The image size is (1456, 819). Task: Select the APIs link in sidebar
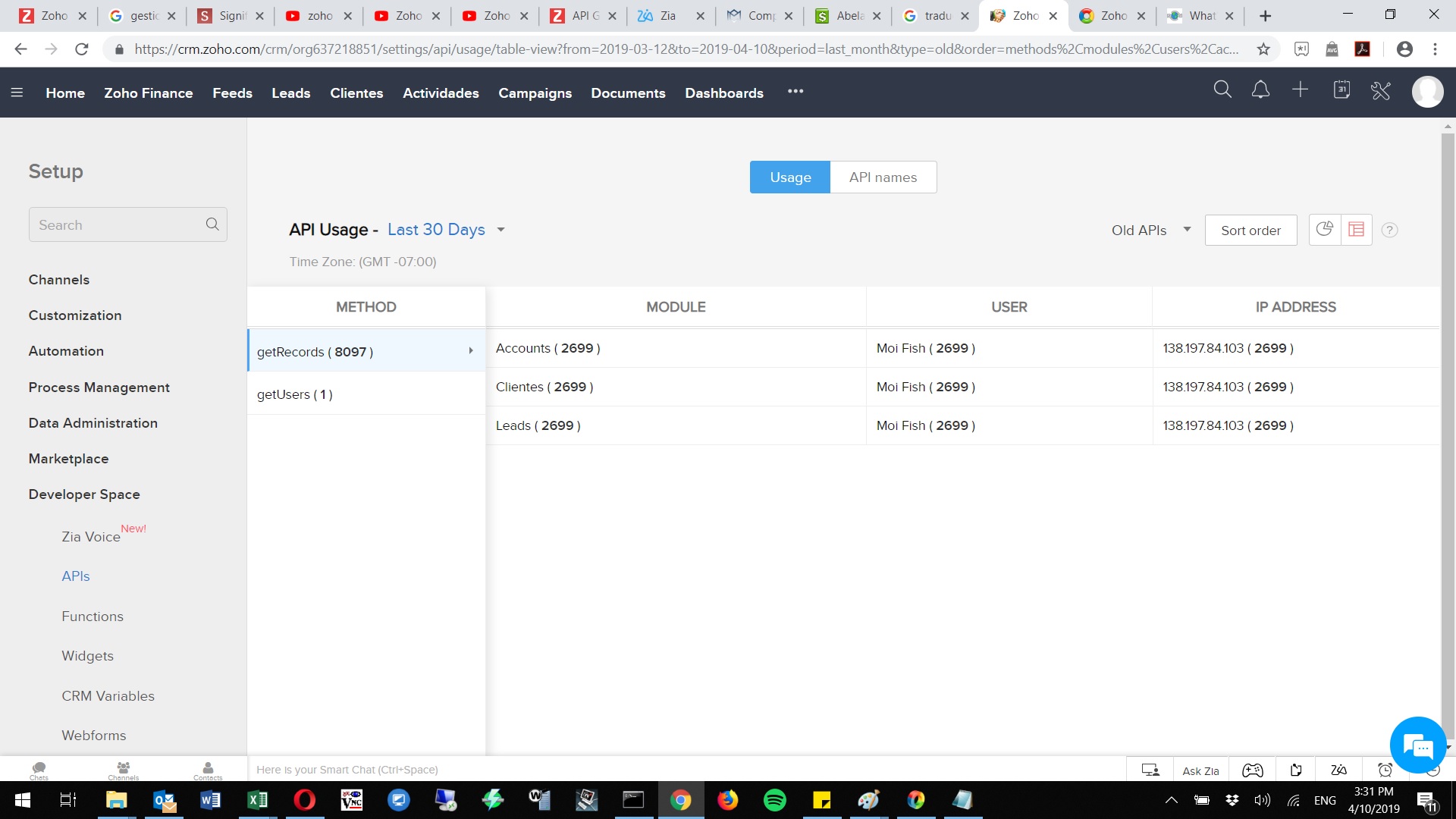point(76,576)
